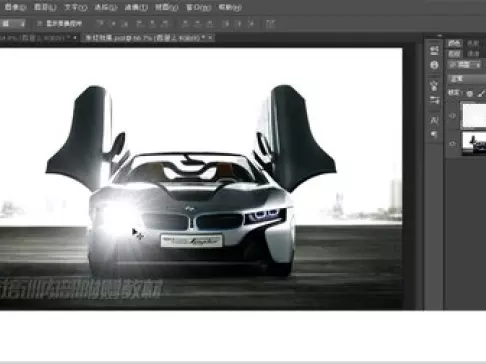Select the white top layer thumbnail
486x364 pixels.
(x=473, y=115)
